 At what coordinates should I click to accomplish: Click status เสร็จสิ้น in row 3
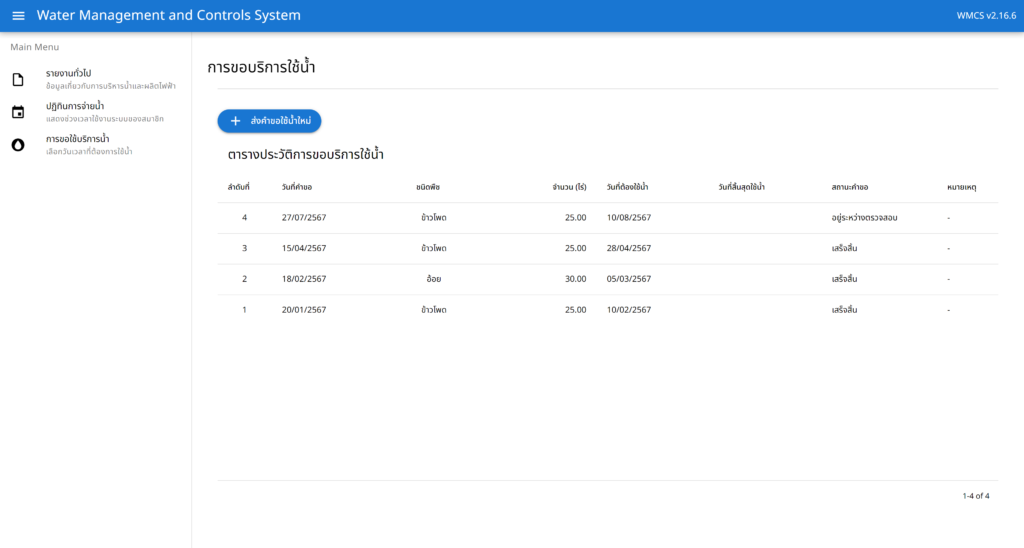(x=844, y=248)
